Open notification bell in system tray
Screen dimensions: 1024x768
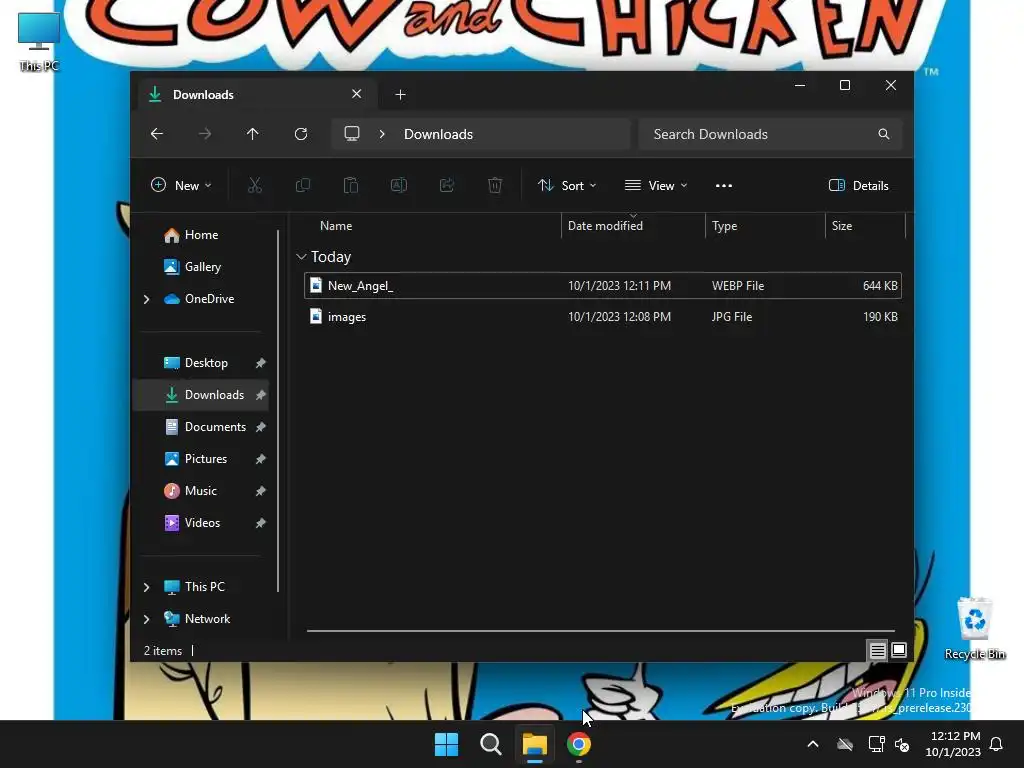996,744
